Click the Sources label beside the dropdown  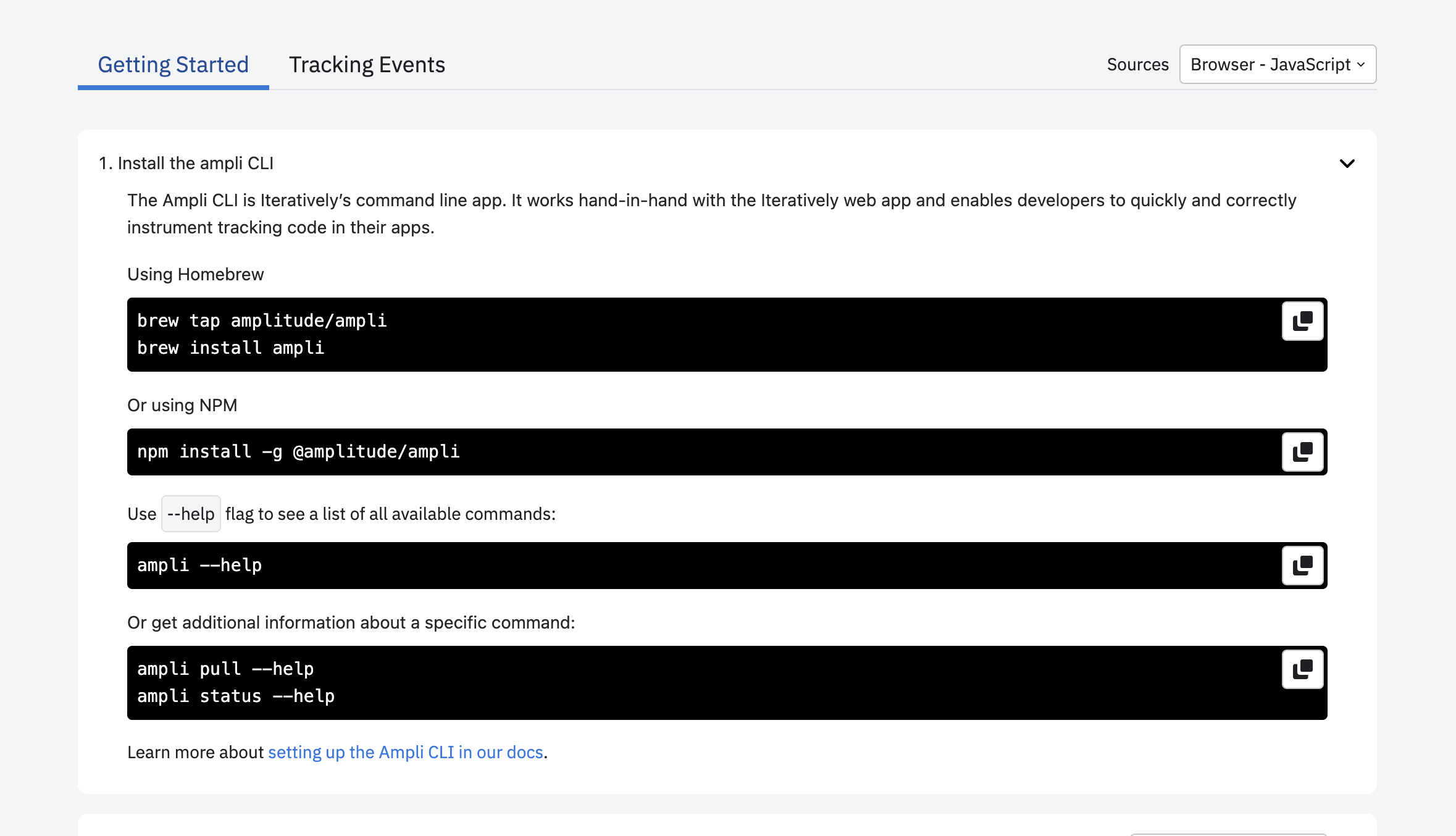(x=1137, y=65)
